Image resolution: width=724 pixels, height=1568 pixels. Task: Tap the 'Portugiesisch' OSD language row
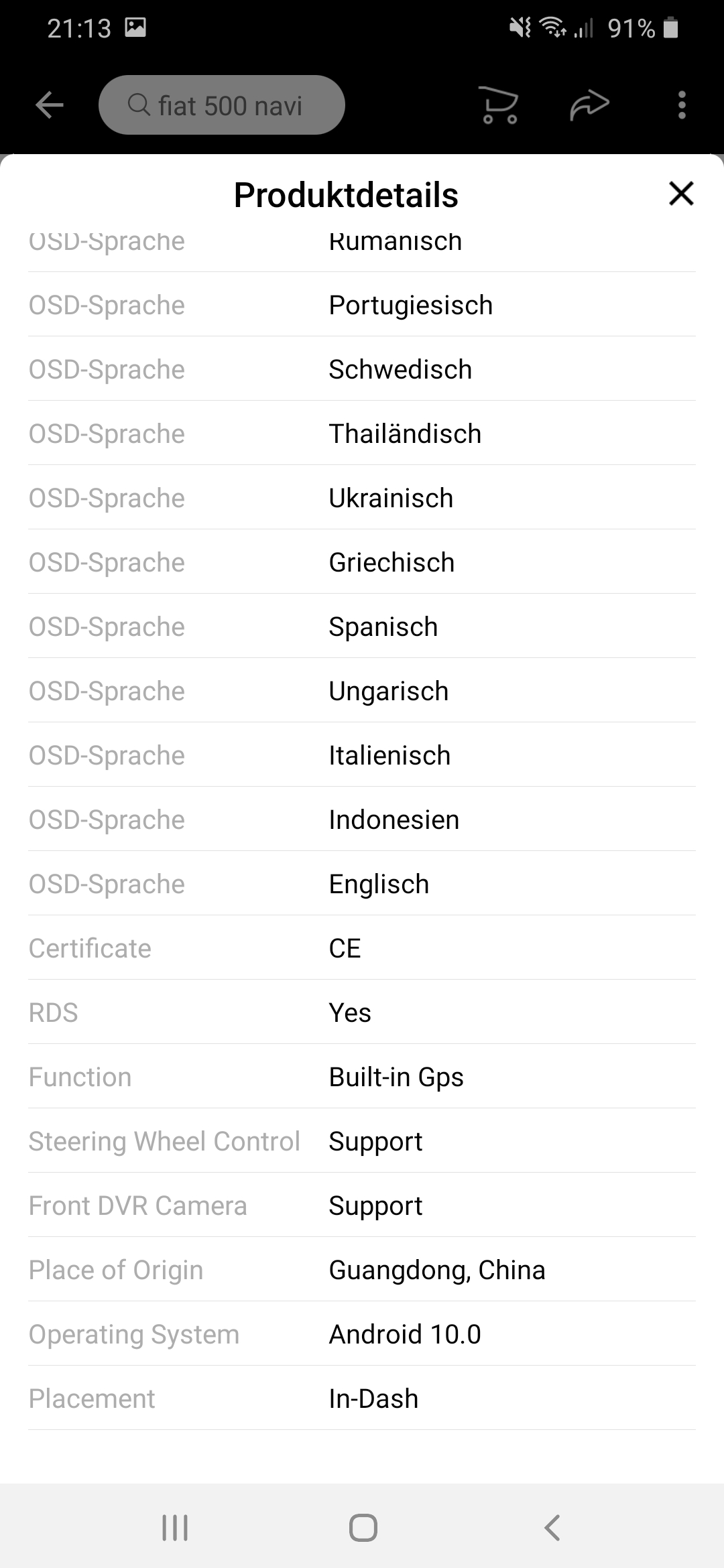pos(410,306)
